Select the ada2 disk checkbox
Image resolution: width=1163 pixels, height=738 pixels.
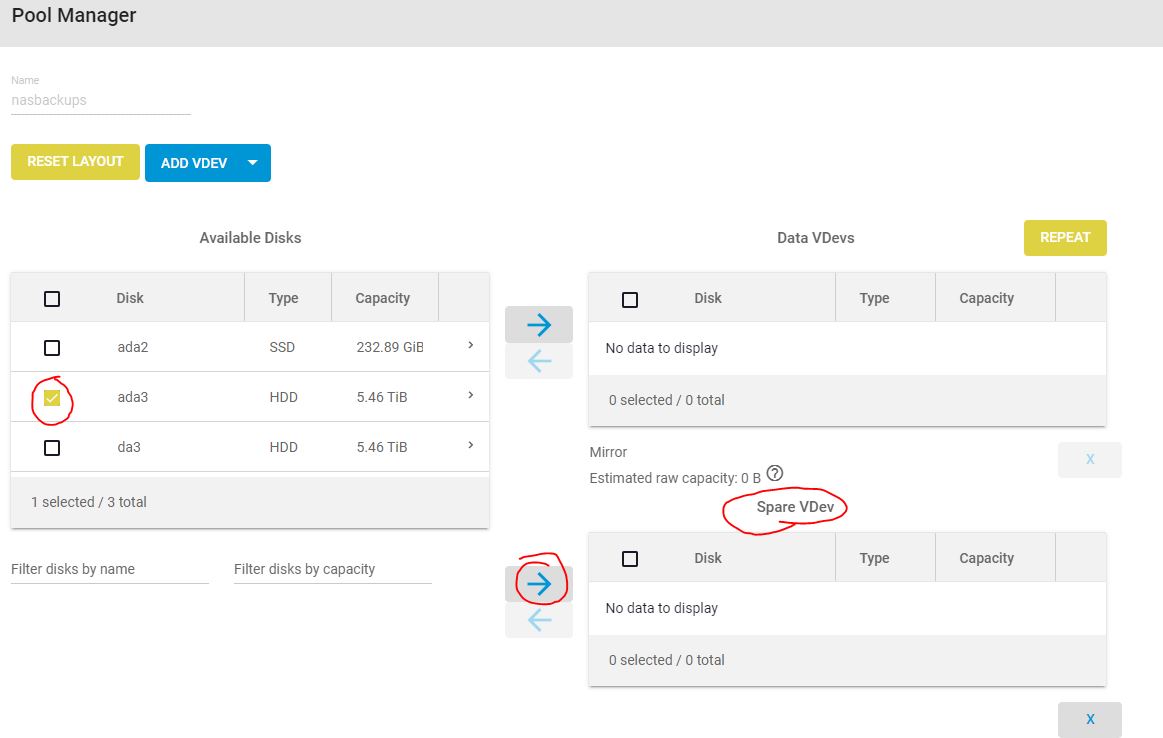52,348
